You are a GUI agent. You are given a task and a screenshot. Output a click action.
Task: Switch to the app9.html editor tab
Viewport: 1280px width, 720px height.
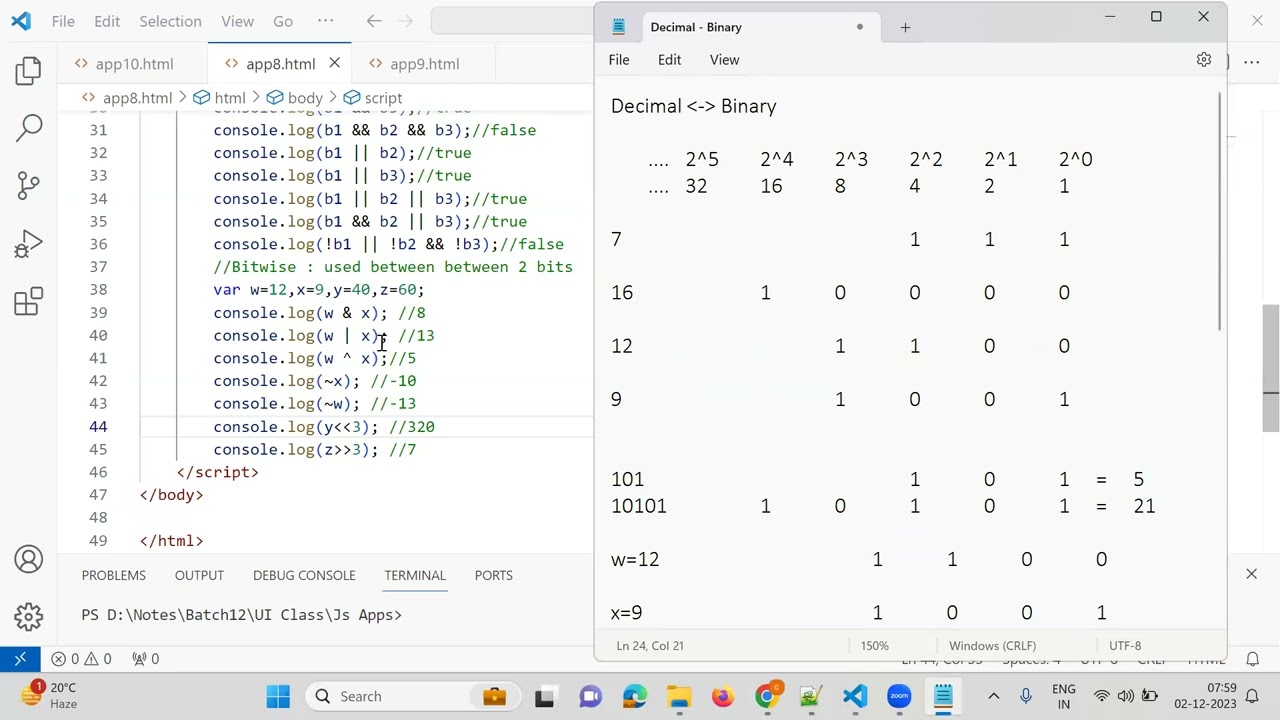(424, 63)
